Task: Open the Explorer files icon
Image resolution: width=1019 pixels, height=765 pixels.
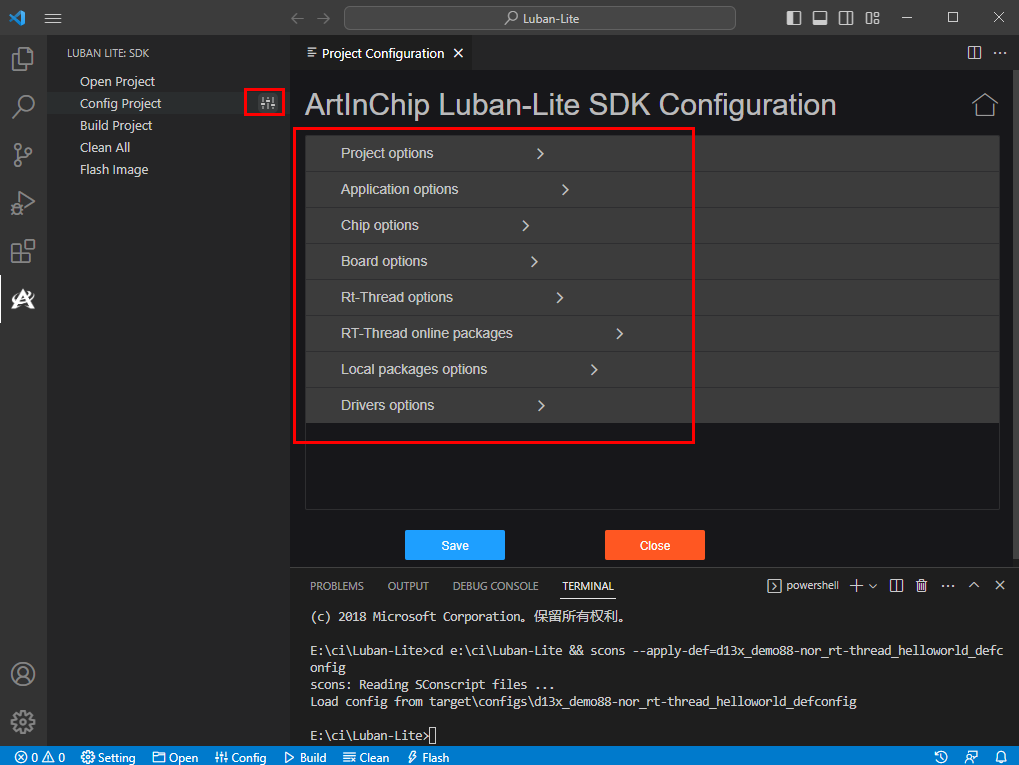Action: [23, 59]
